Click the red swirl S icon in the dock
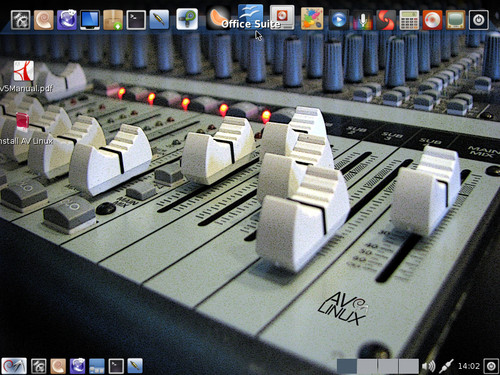 coord(386,20)
